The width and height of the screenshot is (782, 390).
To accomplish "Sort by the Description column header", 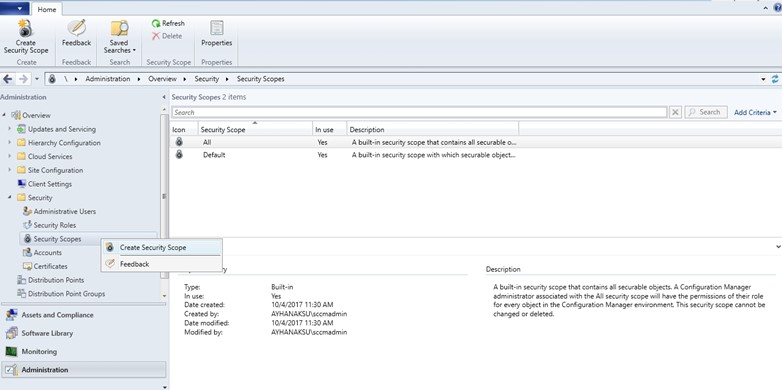I will click(x=433, y=129).
